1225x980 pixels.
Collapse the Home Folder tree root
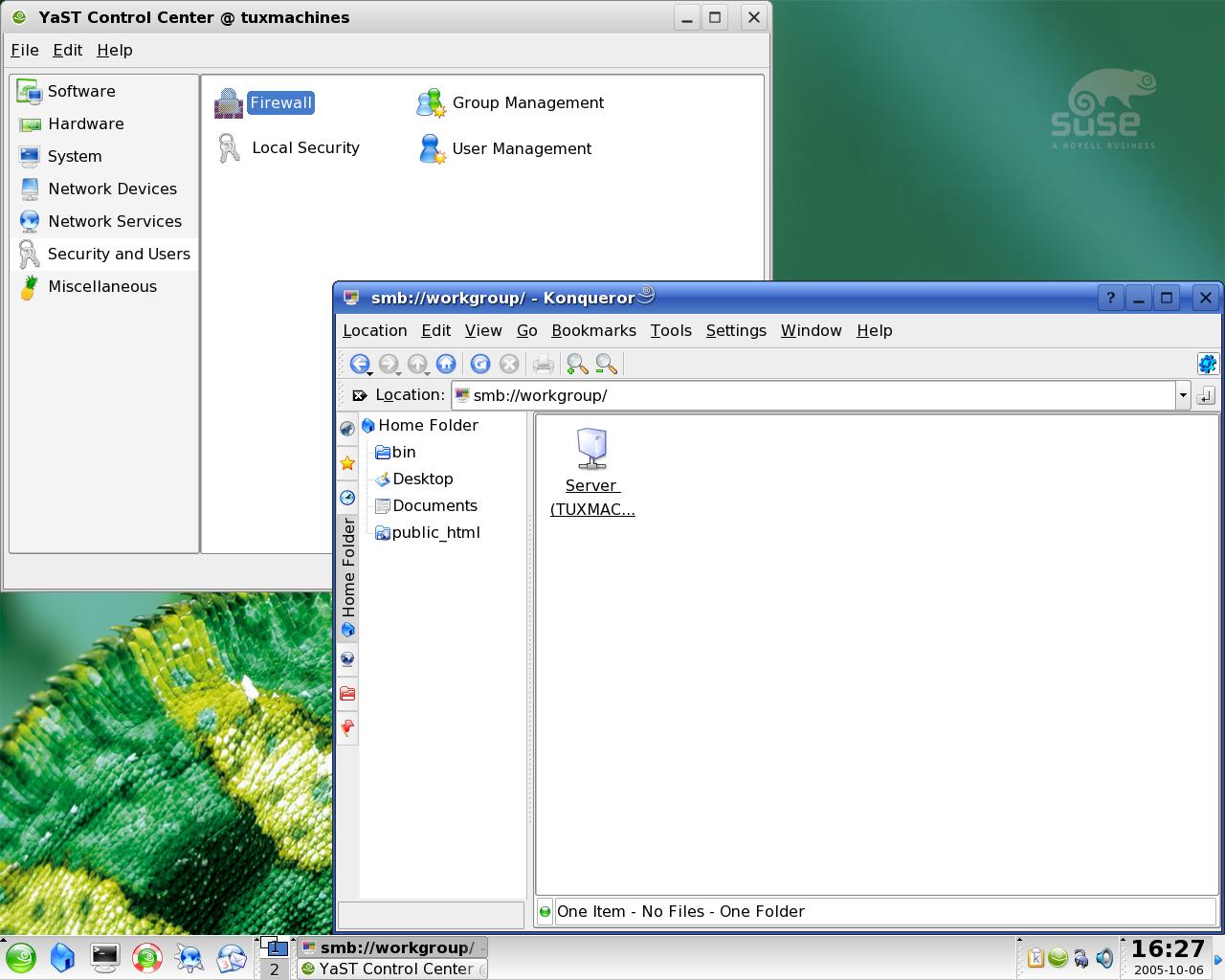418,425
